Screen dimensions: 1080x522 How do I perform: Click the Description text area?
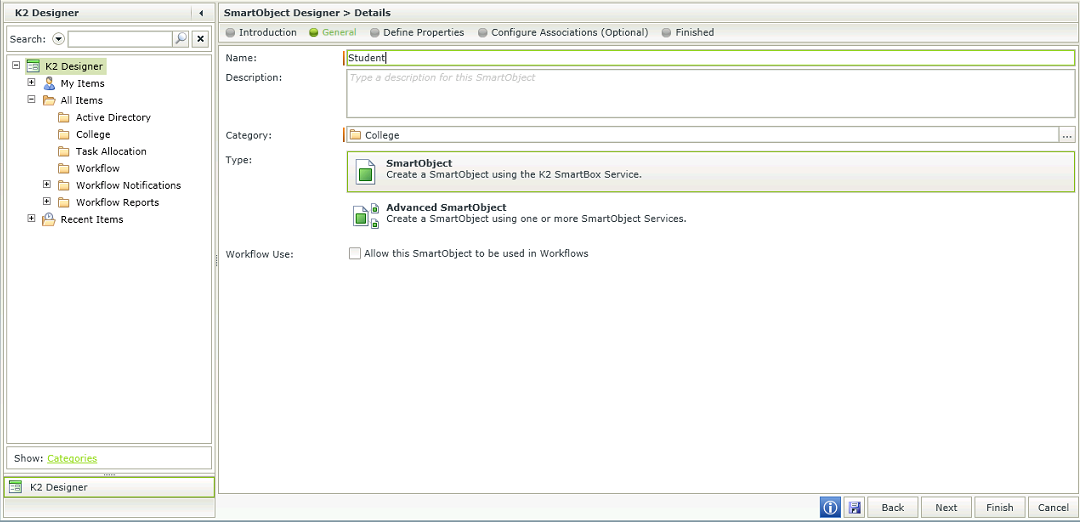pyautogui.click(x=709, y=93)
